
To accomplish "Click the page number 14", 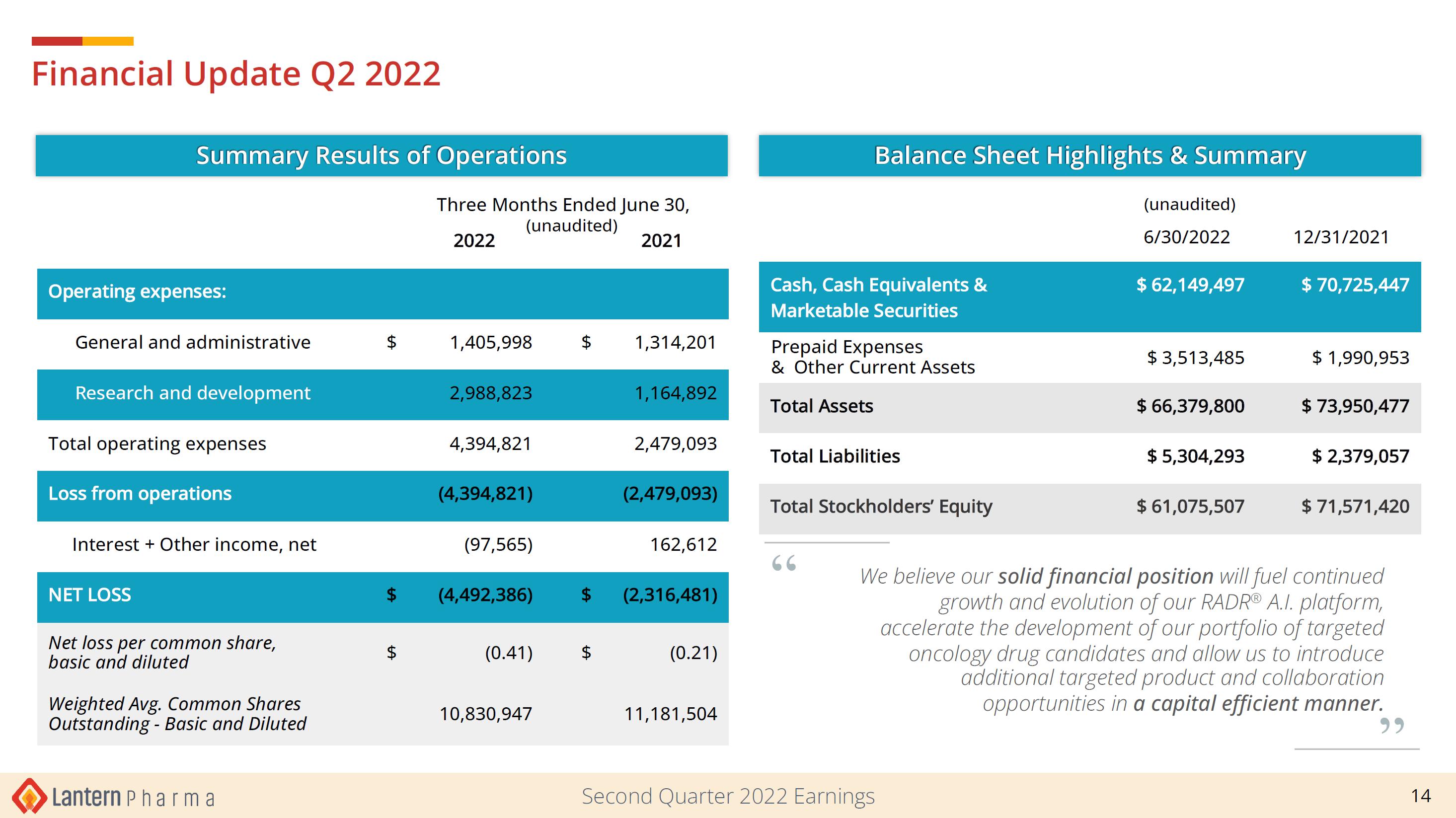I will (x=1421, y=796).
